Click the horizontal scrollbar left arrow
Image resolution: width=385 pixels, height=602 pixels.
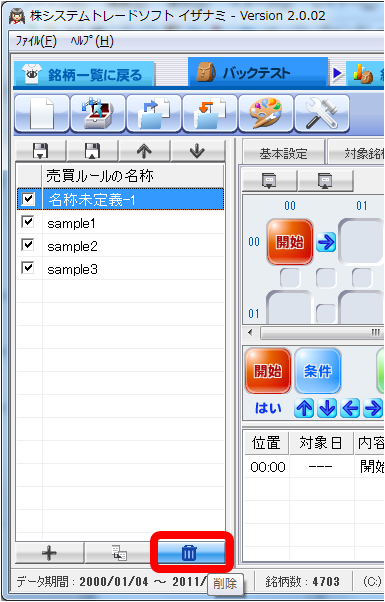pyautogui.click(x=250, y=332)
